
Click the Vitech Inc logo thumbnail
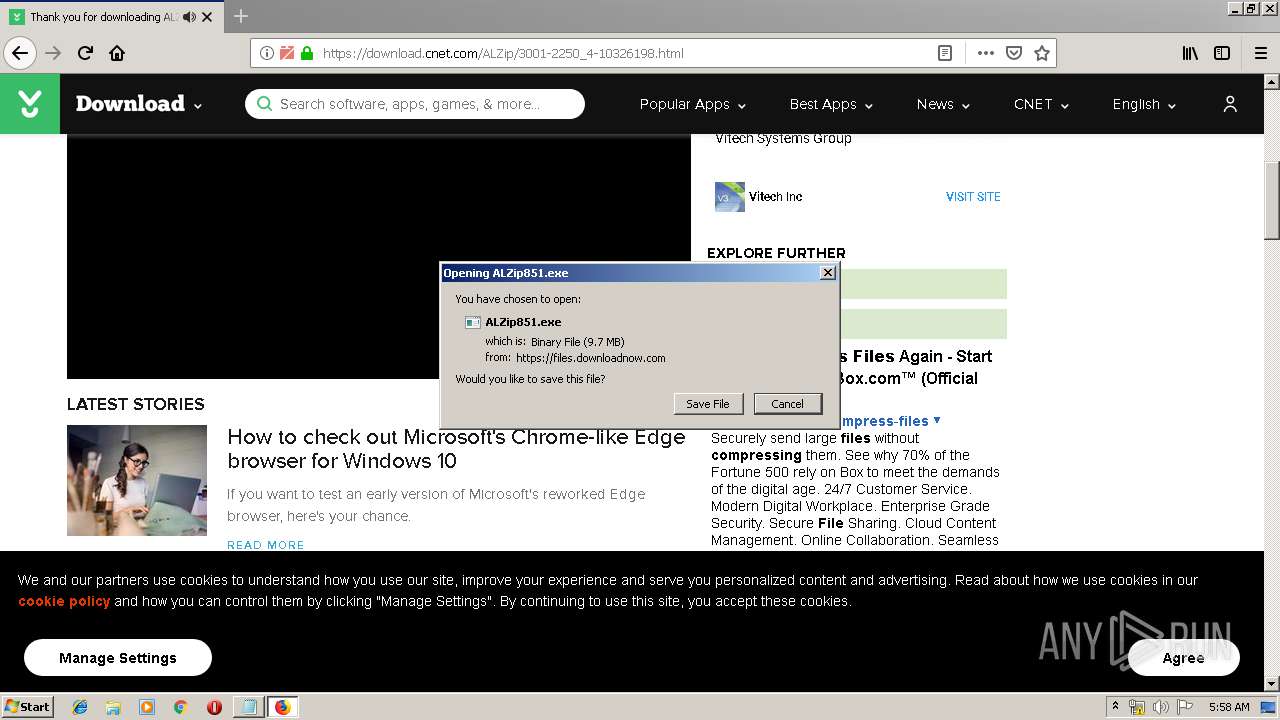pos(730,197)
